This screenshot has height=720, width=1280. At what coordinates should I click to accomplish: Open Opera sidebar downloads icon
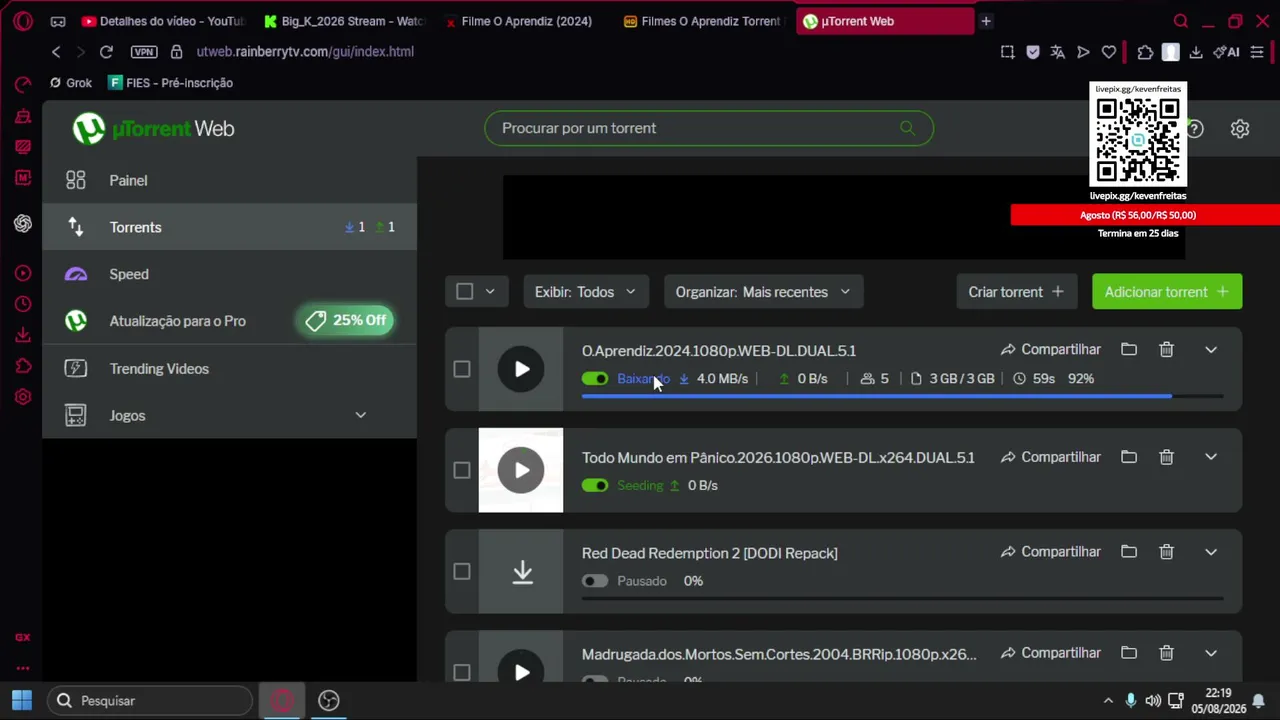coord(23,335)
